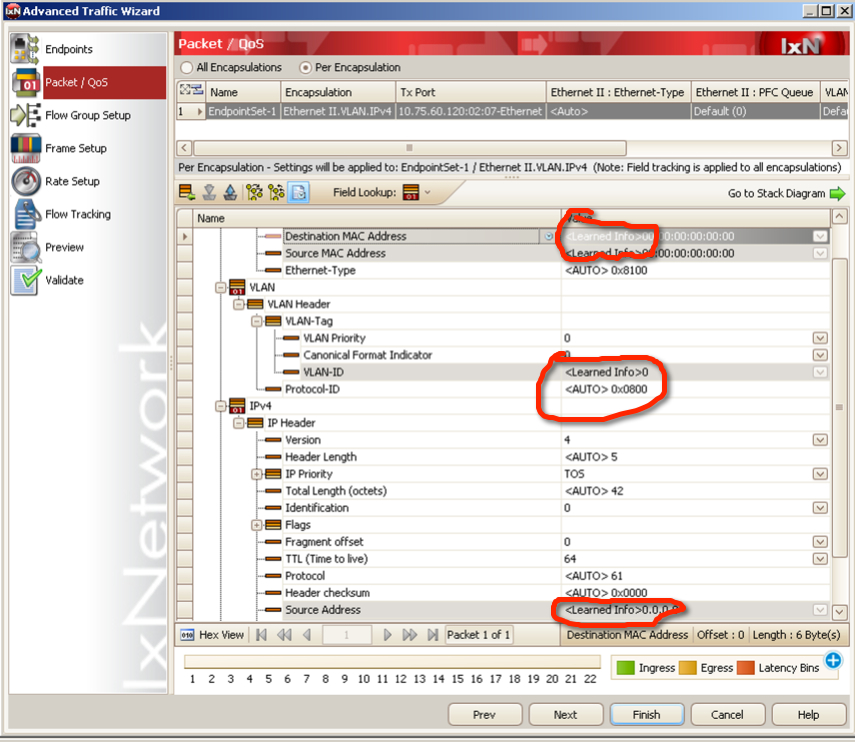Open the Fragment offset value dropdown

[x=820, y=542]
